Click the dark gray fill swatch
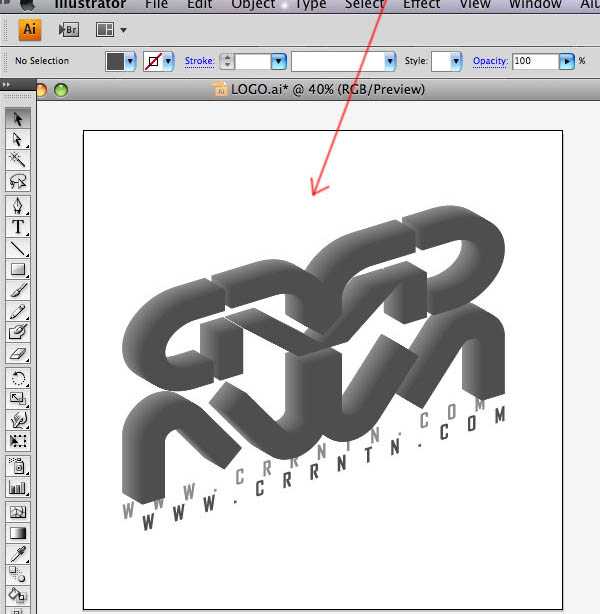The width and height of the screenshot is (600, 614). tap(115, 61)
